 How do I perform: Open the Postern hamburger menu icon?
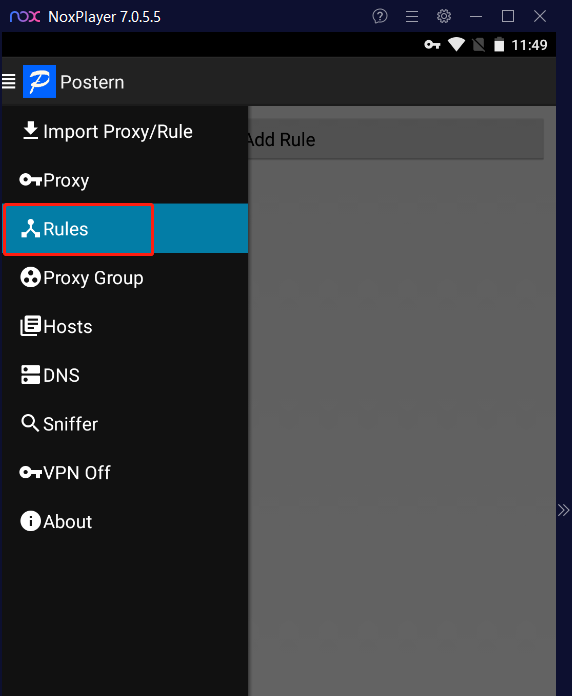point(8,82)
